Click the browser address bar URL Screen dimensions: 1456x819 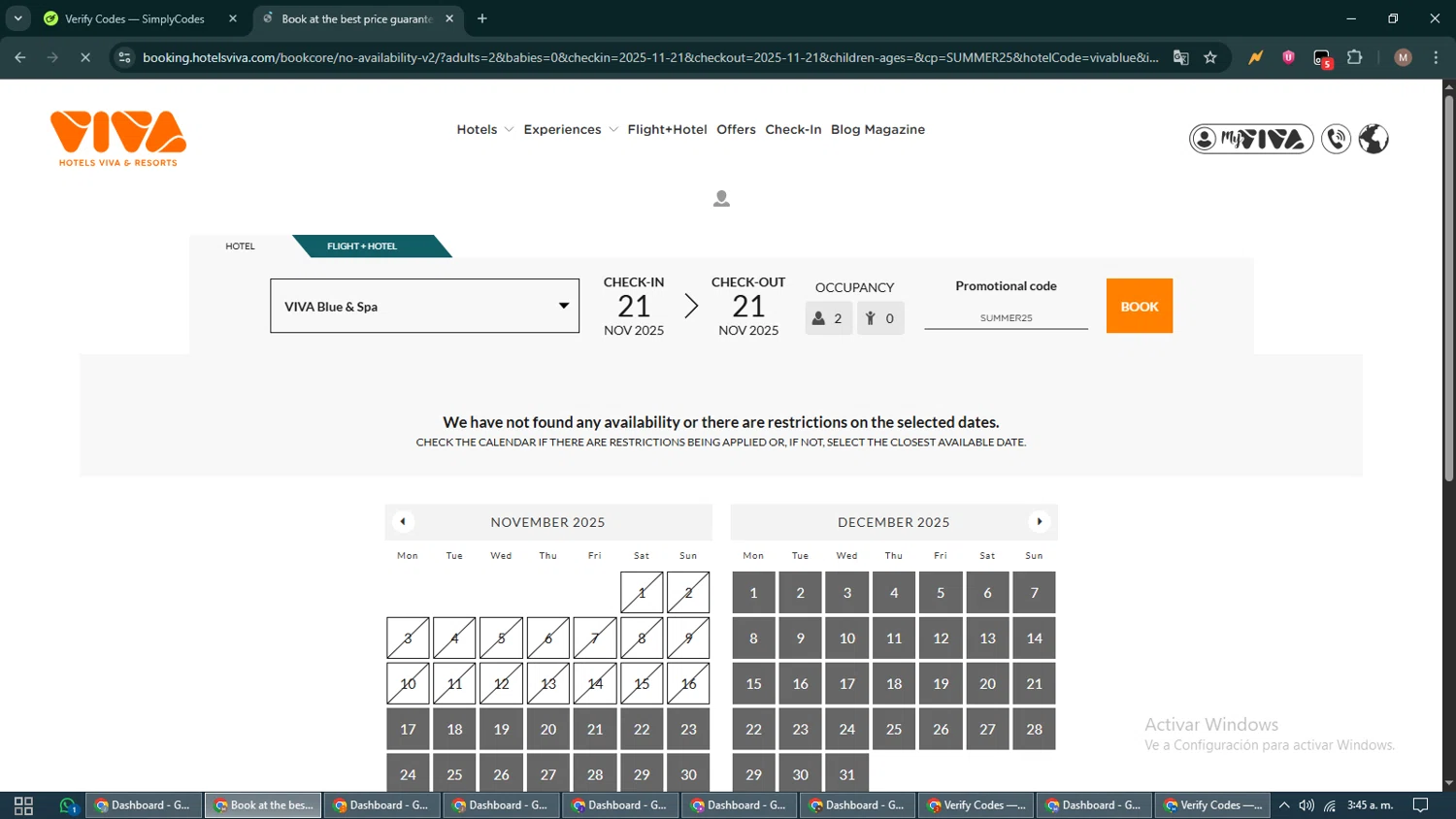[650, 57]
